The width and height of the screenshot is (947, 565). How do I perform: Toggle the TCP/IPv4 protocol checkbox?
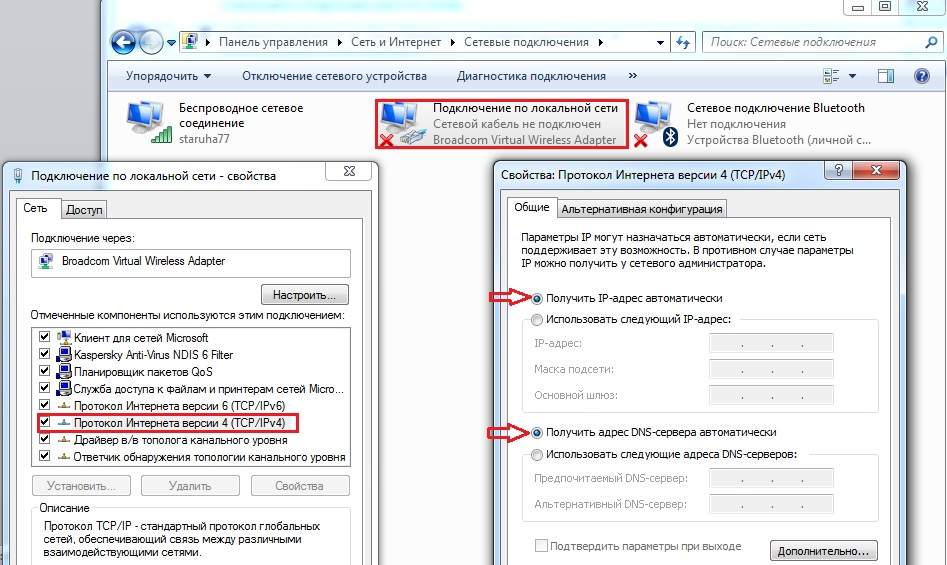click(44, 422)
